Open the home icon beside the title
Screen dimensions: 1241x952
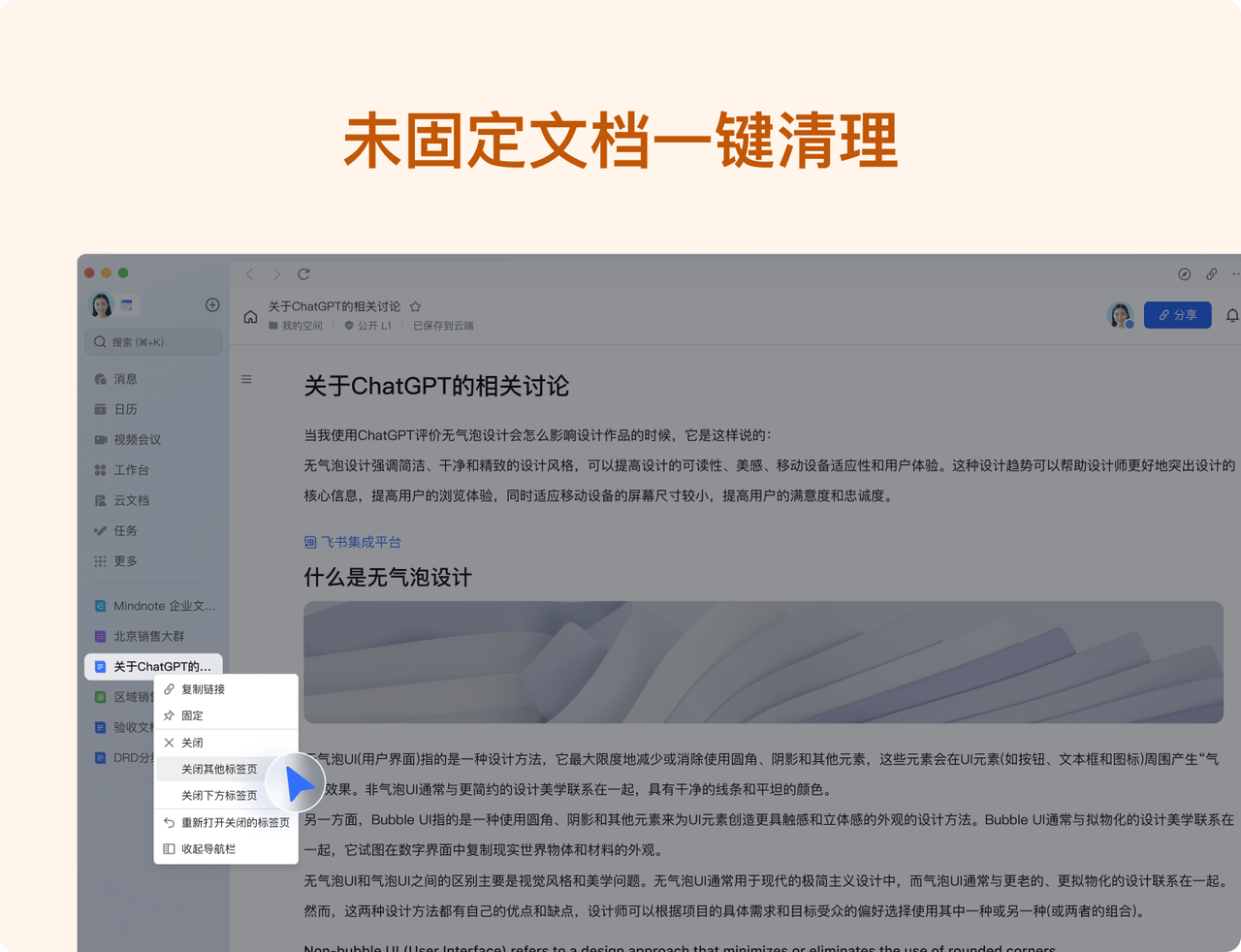(250, 317)
